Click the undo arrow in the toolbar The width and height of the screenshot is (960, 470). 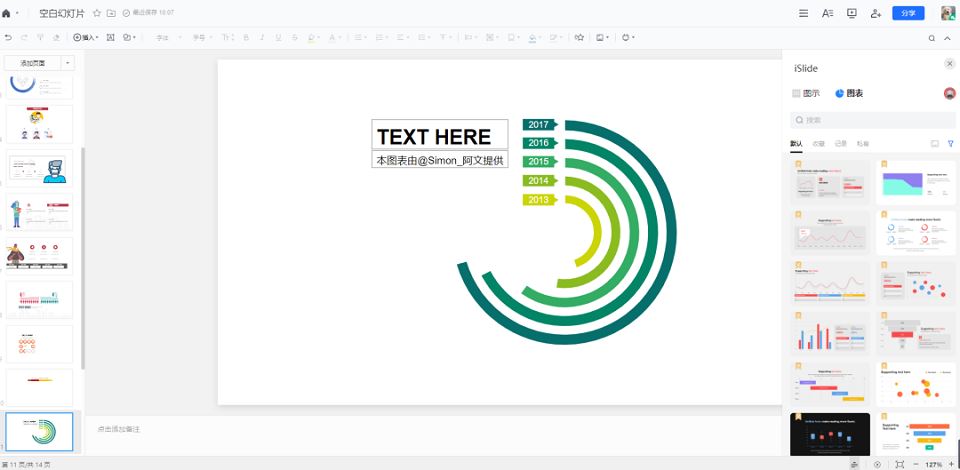[8, 37]
